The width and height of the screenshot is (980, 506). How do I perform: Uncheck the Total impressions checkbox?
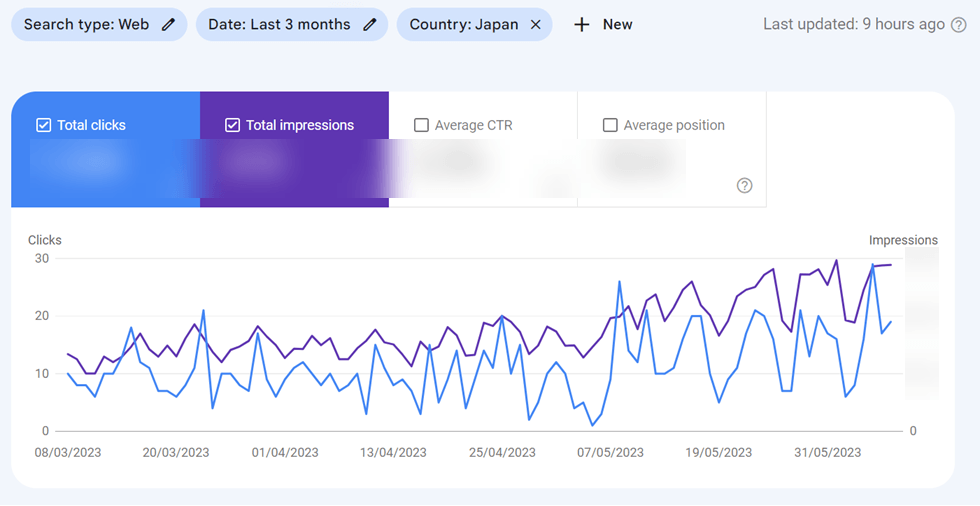232,125
